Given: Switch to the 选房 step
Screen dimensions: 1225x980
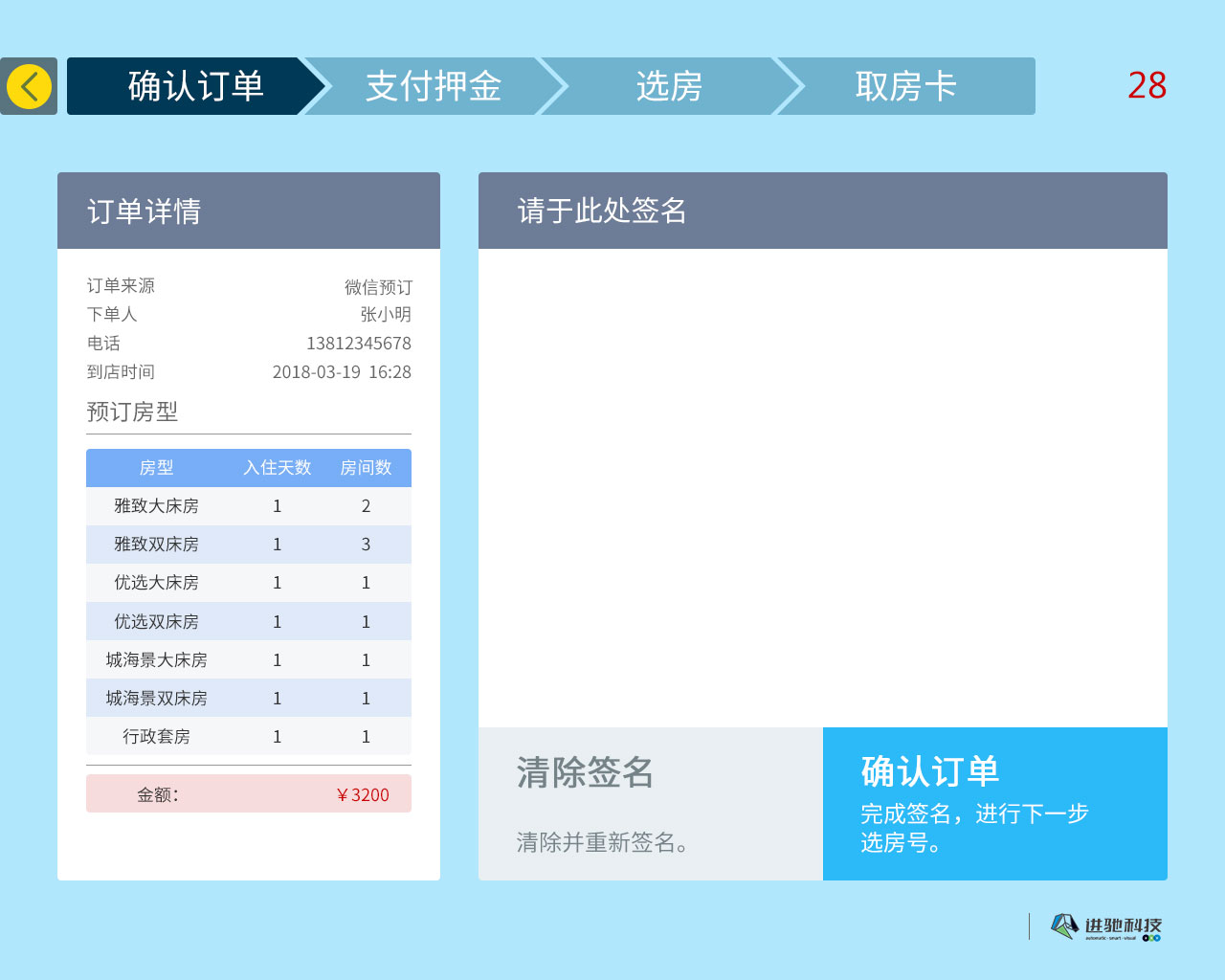Looking at the screenshot, I should pos(669,86).
